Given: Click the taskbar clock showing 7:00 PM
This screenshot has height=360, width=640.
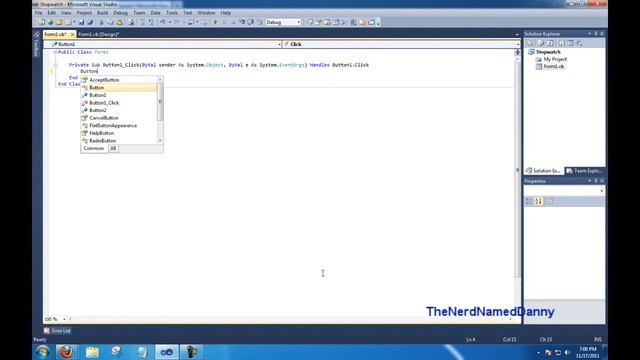Looking at the screenshot, I should click(588, 352).
